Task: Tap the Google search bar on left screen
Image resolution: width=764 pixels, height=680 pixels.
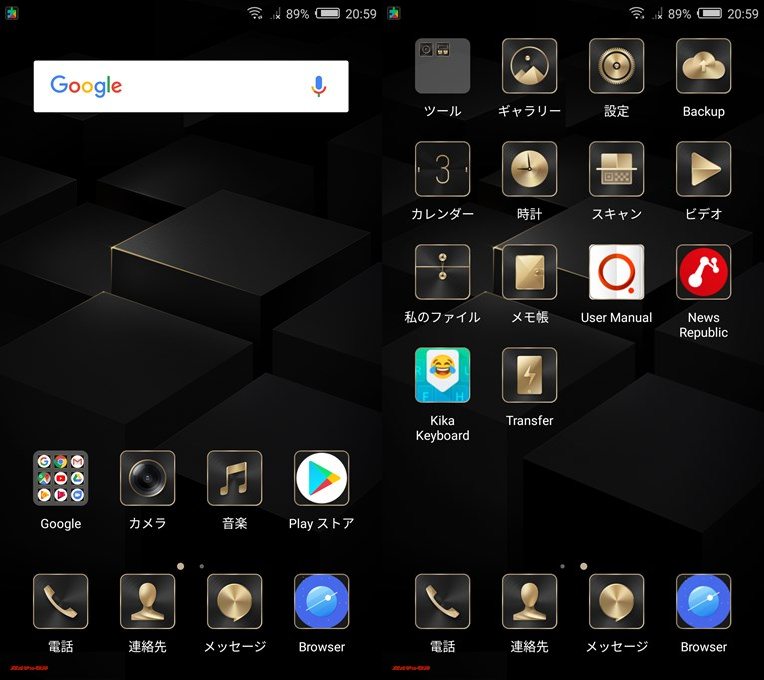Action: point(191,86)
